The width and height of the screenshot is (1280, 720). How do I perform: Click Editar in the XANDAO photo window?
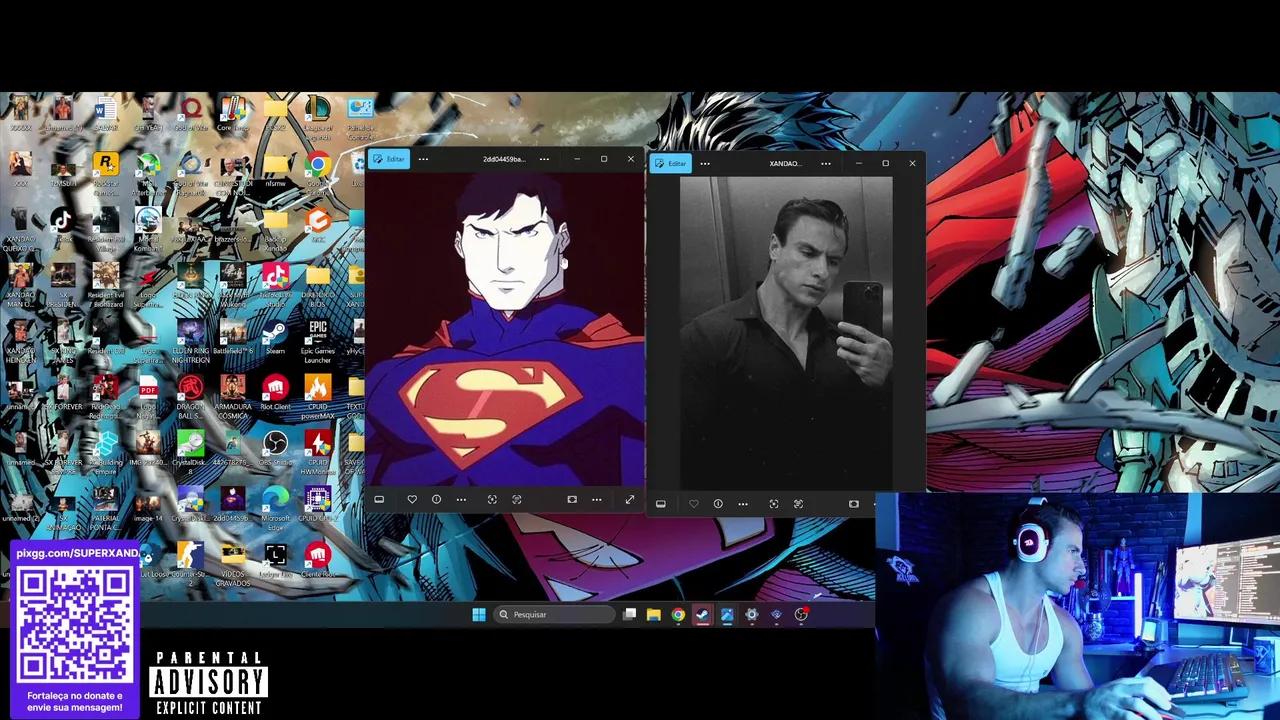(670, 163)
